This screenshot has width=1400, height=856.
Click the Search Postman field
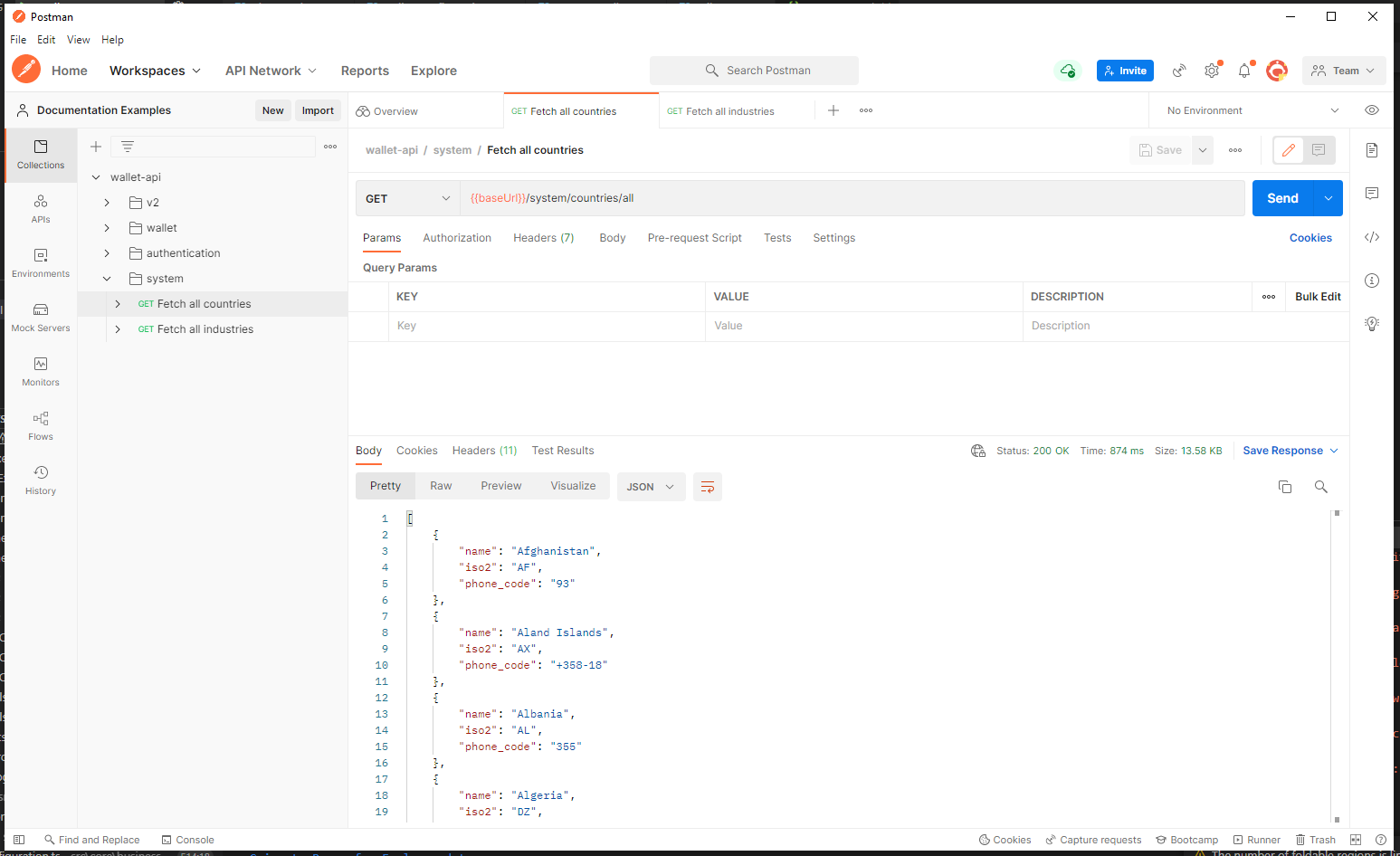pyautogui.click(x=754, y=71)
